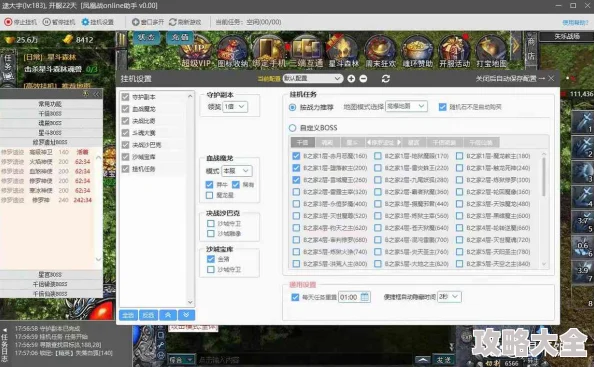Expand the 星宫BOSS section in left panel
The width and height of the screenshot is (594, 367).
[x=50, y=275]
